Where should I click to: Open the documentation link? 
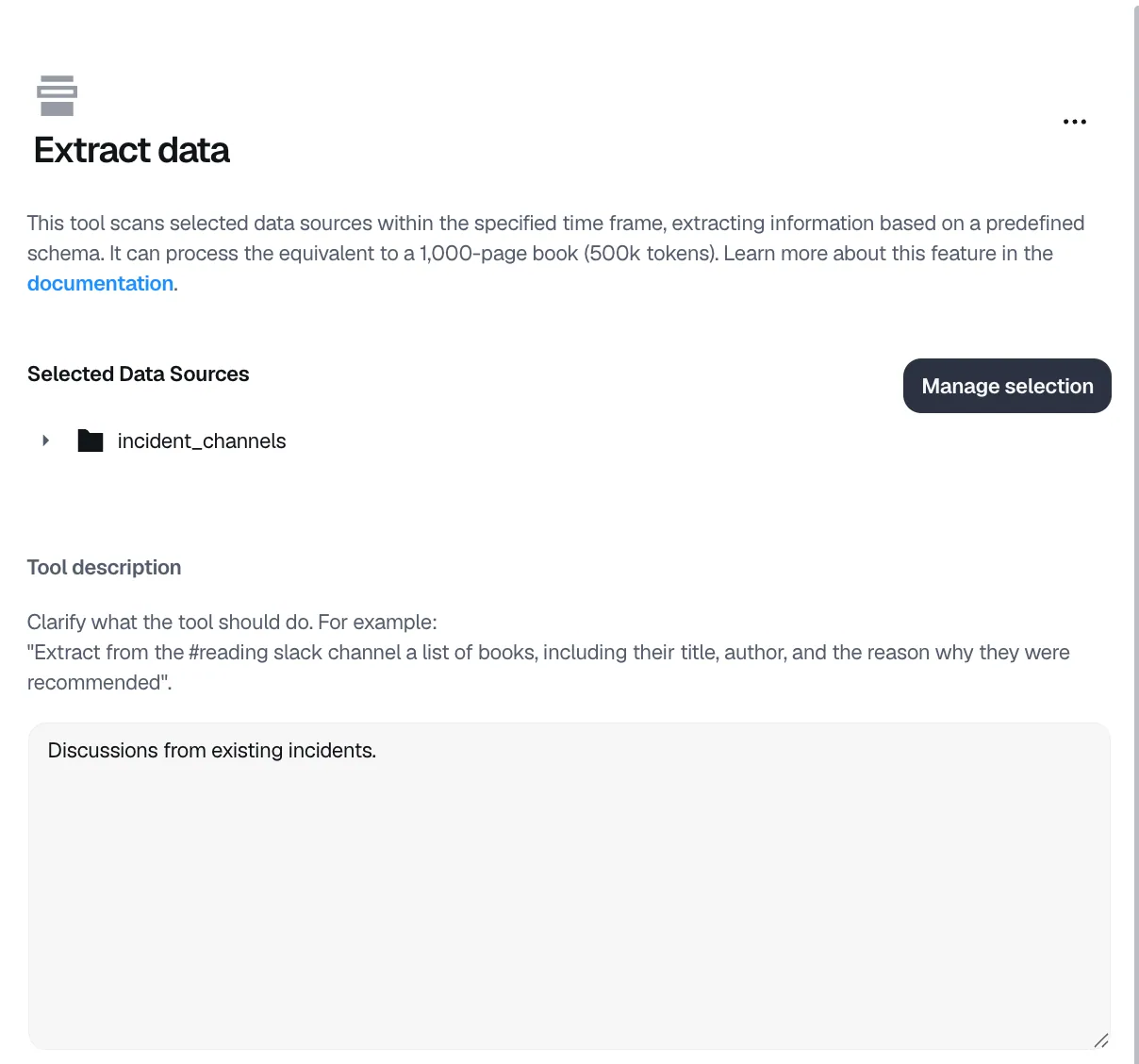(x=100, y=283)
